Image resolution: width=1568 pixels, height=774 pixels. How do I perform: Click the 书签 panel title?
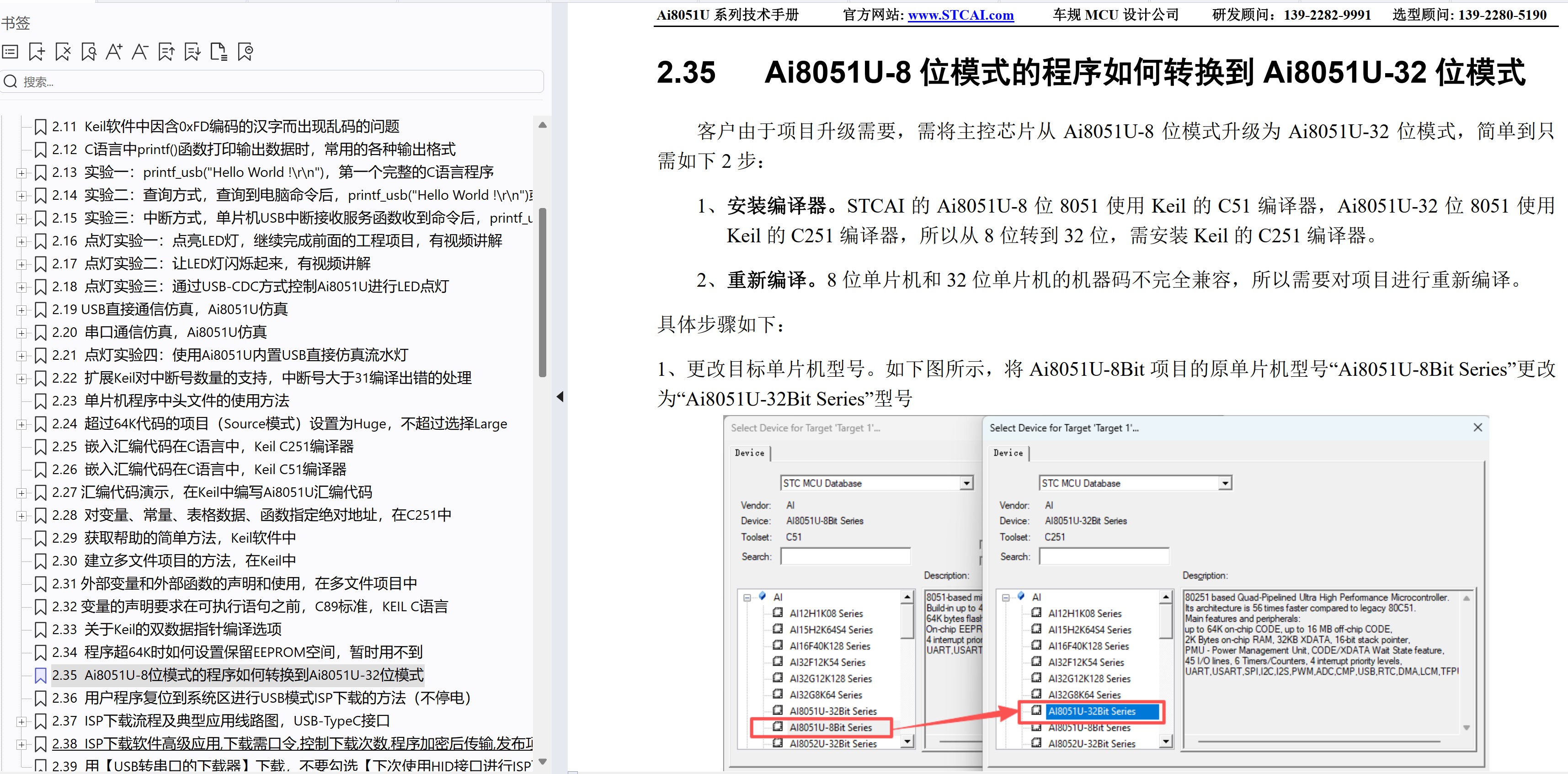click(x=16, y=23)
